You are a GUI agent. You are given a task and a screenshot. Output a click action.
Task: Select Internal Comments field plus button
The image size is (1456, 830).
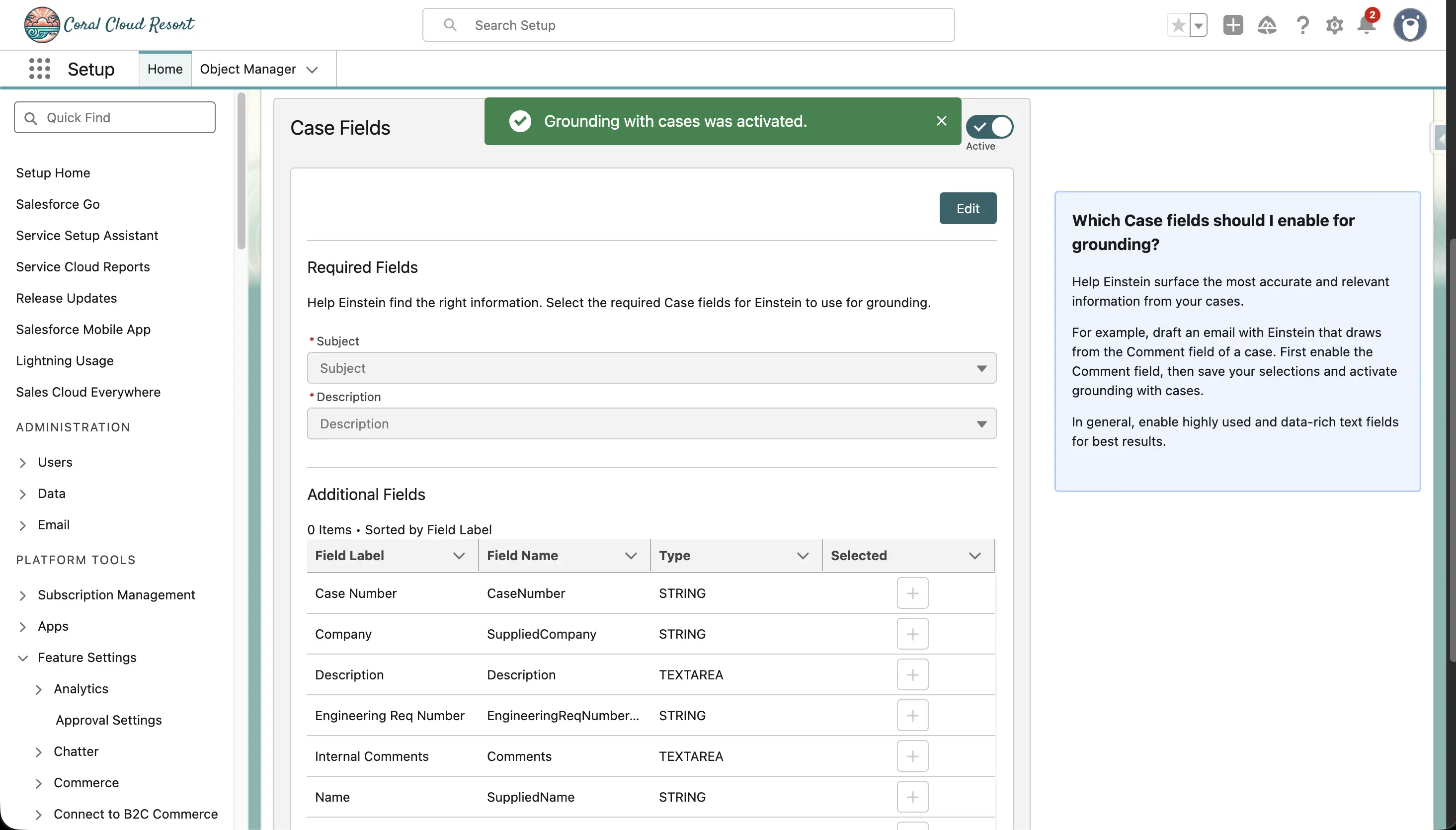click(x=912, y=756)
